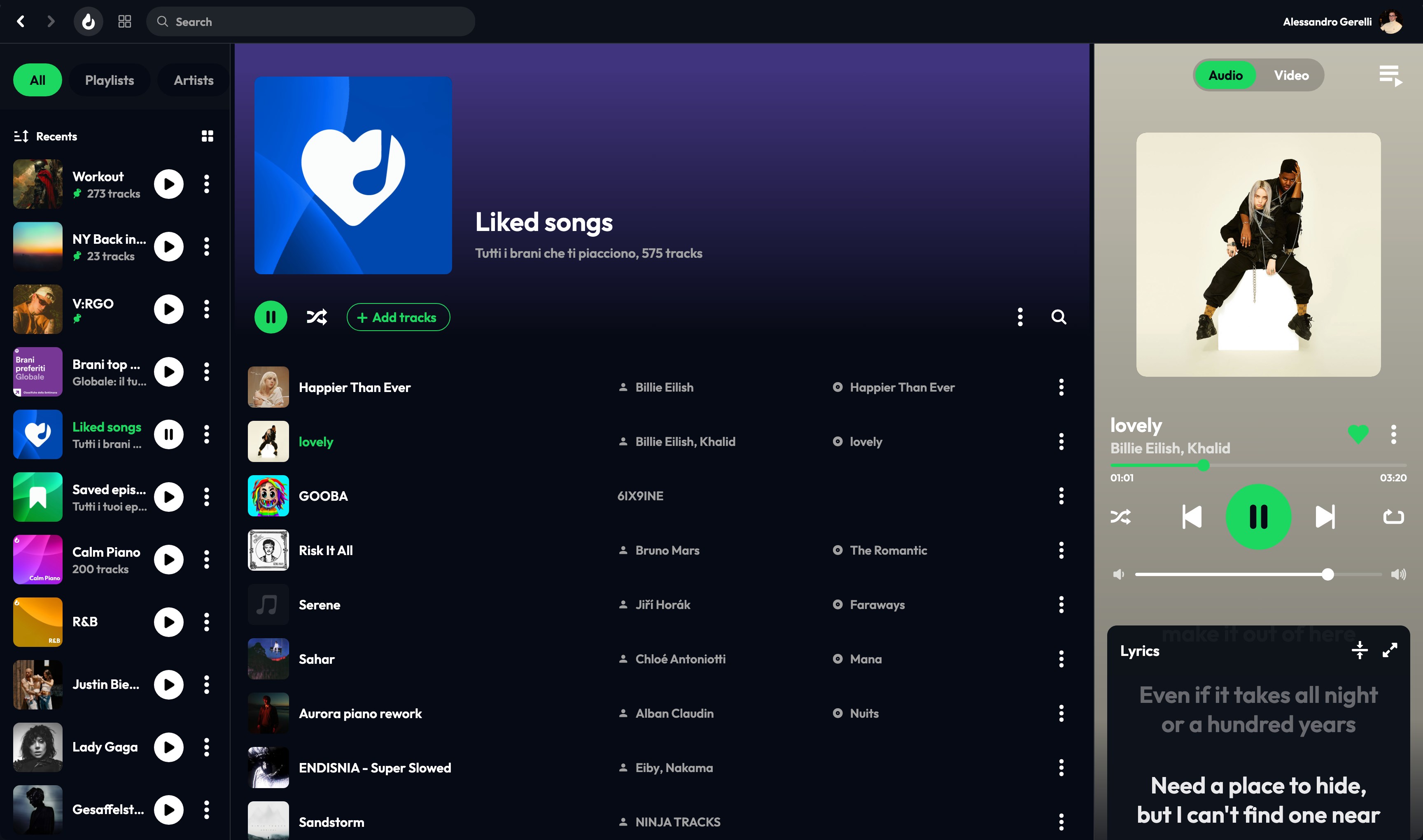This screenshot has width=1423, height=840.
Task: Skip to the previous track
Action: [1192, 517]
